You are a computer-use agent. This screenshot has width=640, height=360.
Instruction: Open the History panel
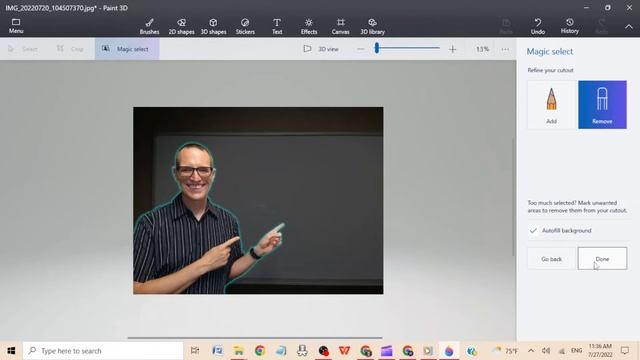pos(569,26)
